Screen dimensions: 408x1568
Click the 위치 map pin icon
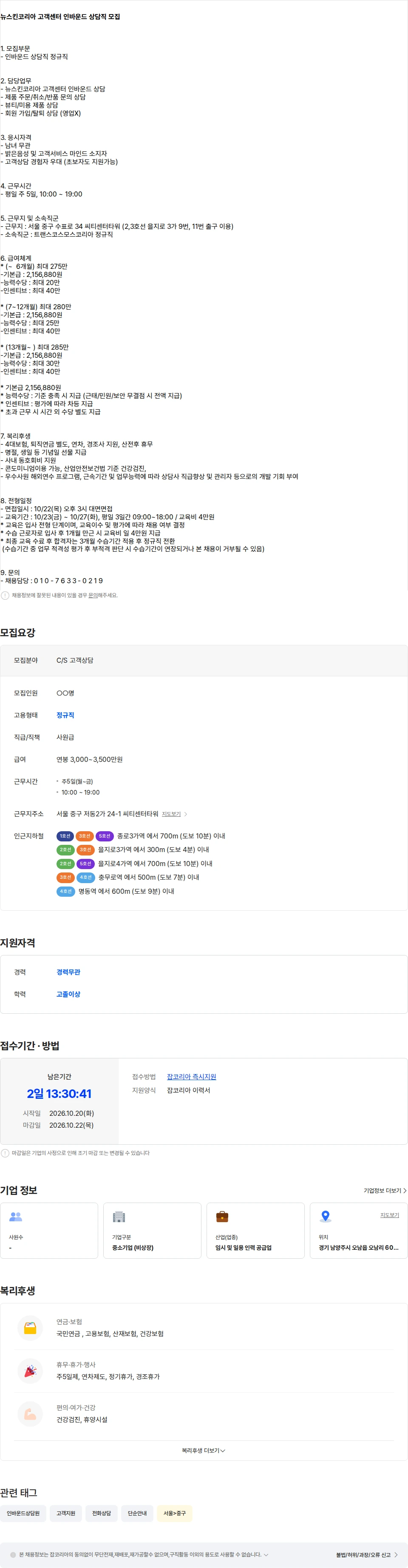(x=325, y=1217)
